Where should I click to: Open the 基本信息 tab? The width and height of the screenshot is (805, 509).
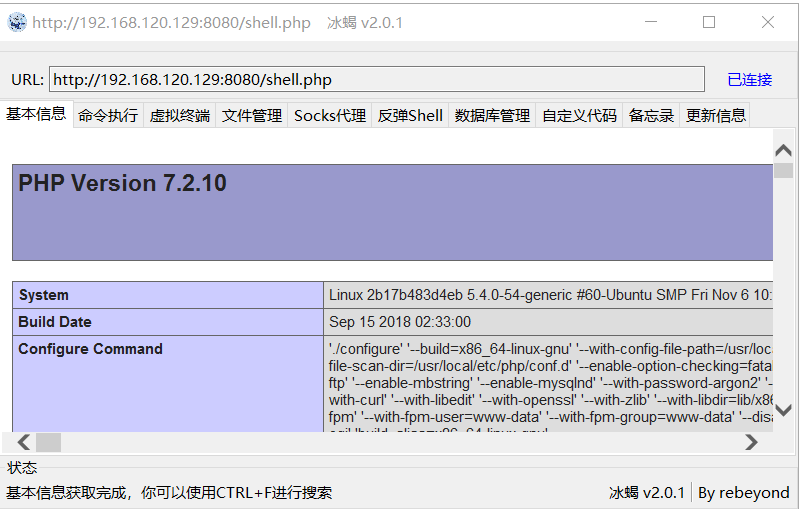[36, 114]
